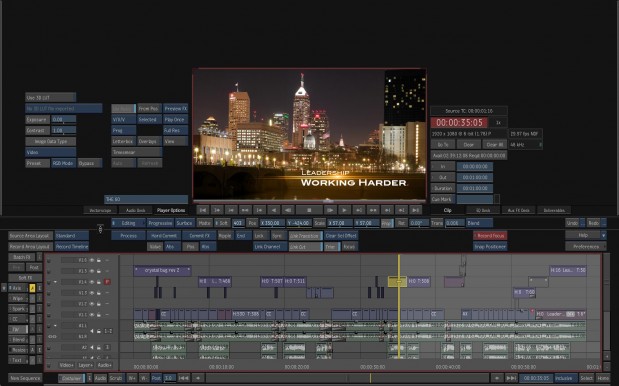The image size is (619, 386).
Task: Switch to the Aux FX Desk tab
Action: pos(518,210)
